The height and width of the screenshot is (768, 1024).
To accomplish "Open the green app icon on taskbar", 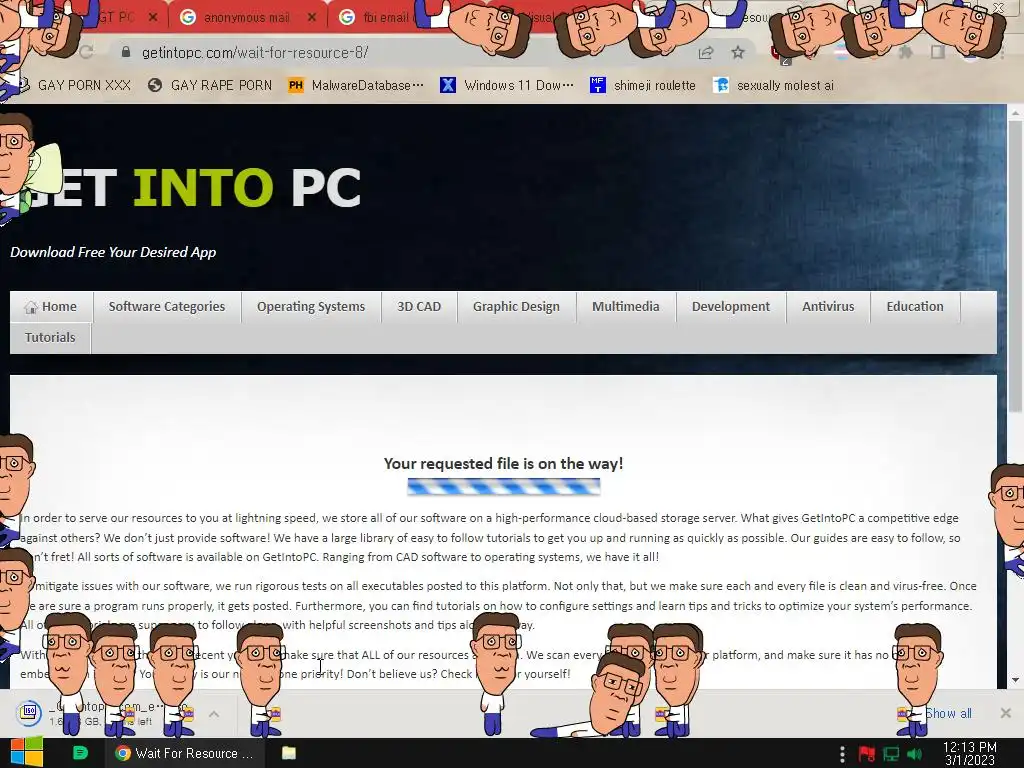I will pyautogui.click(x=80, y=753).
